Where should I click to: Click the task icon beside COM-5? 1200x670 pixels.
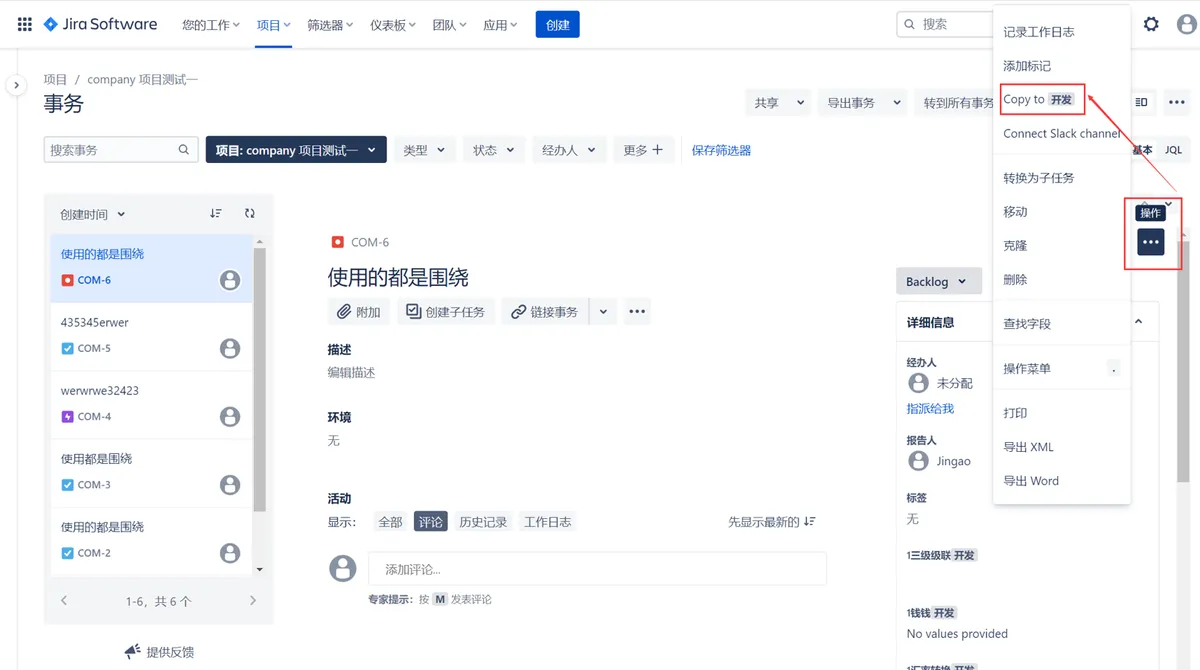(67, 349)
